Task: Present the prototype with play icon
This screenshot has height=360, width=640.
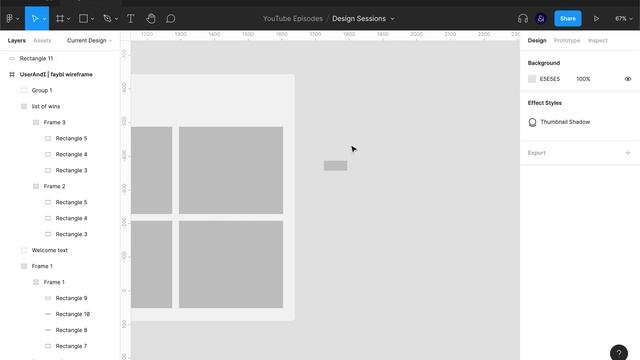Action: click(x=596, y=18)
